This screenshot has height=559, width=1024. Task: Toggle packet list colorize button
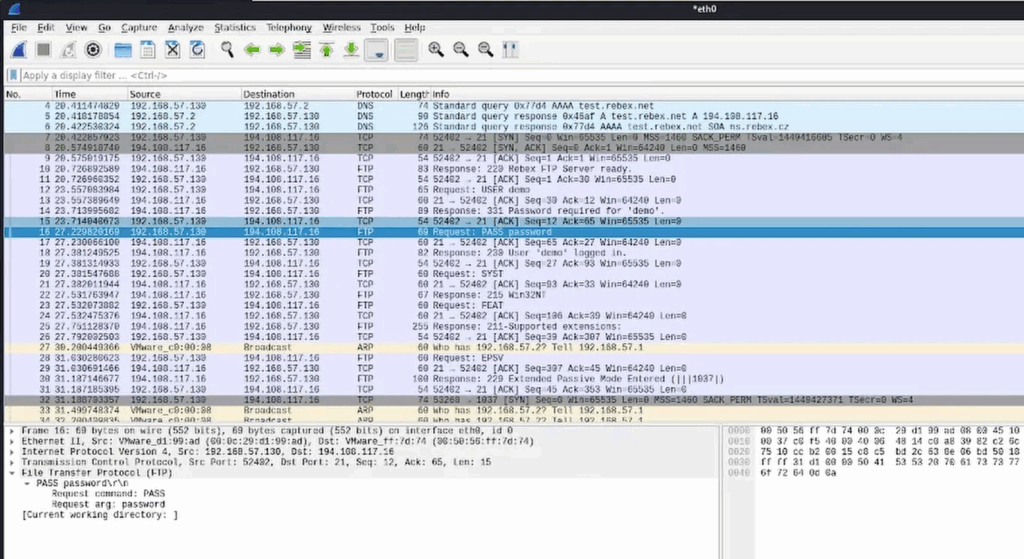[405, 49]
